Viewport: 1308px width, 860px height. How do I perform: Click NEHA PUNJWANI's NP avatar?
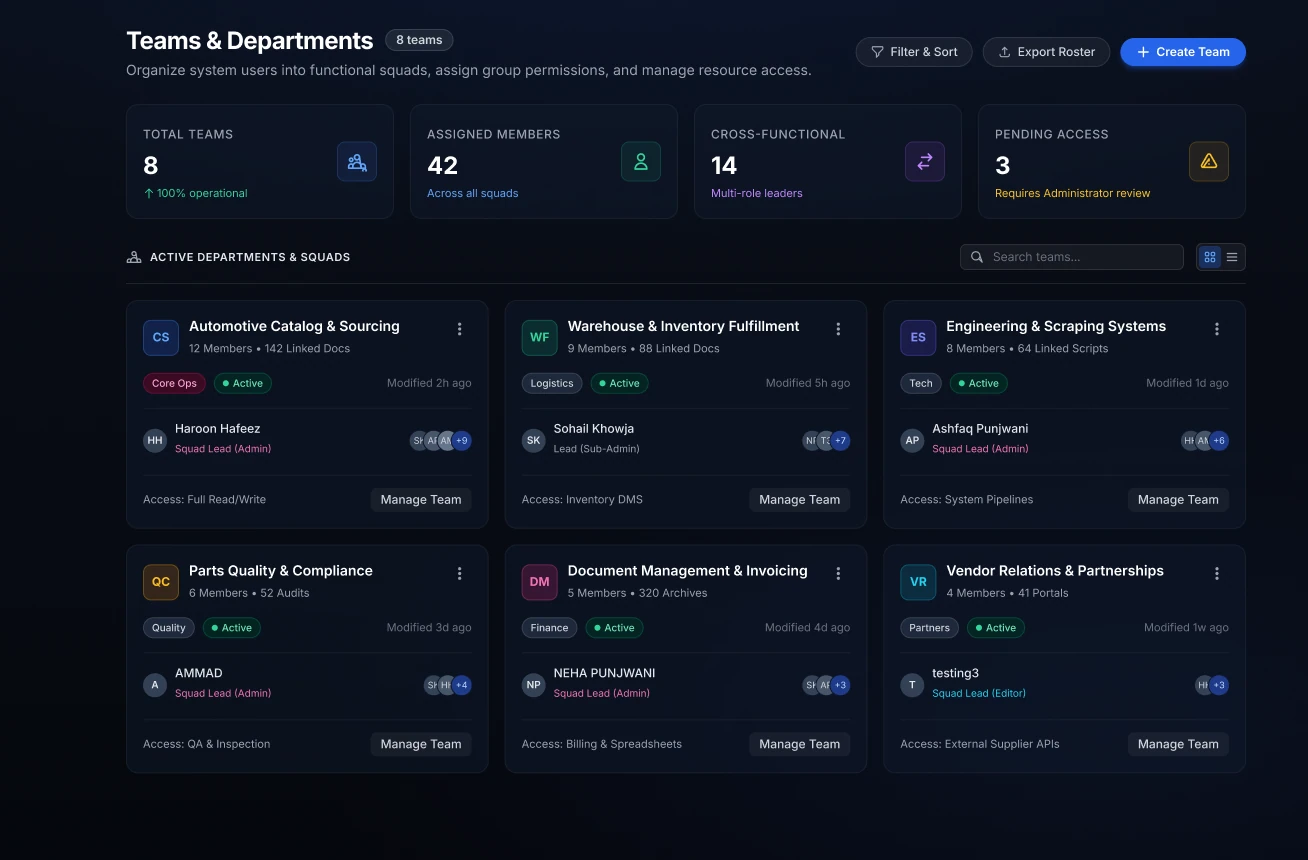(534, 685)
